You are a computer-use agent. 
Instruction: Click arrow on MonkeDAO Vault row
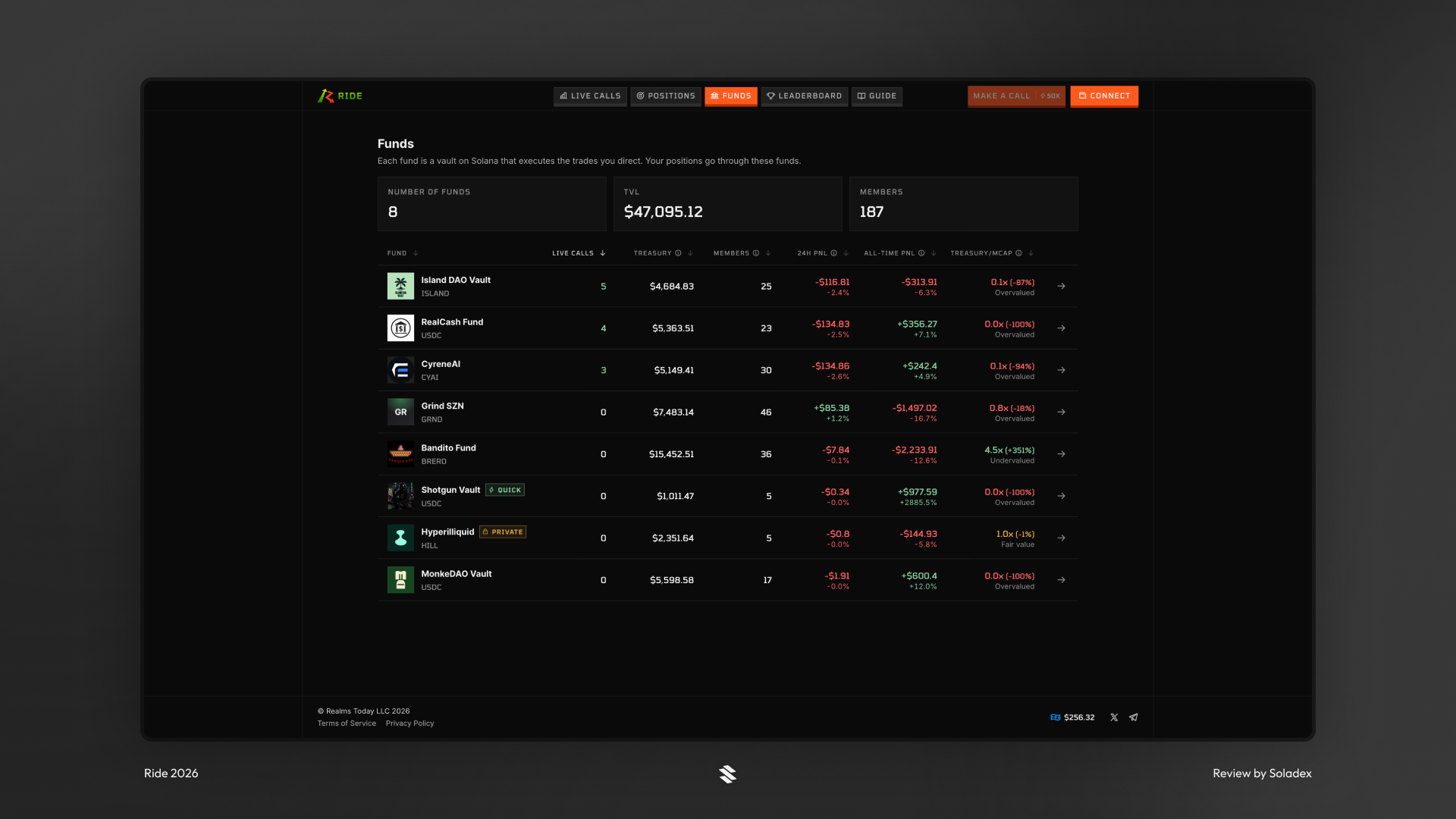point(1062,580)
